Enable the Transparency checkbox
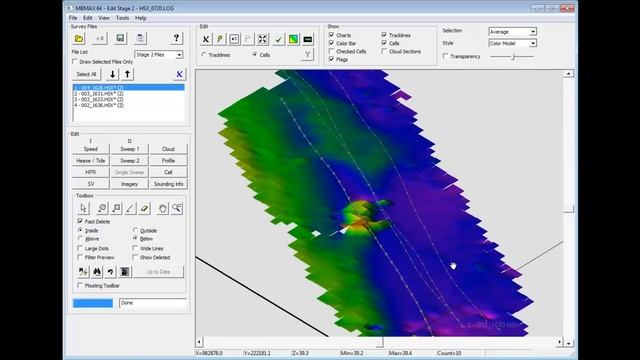640x360 pixels. click(x=445, y=56)
